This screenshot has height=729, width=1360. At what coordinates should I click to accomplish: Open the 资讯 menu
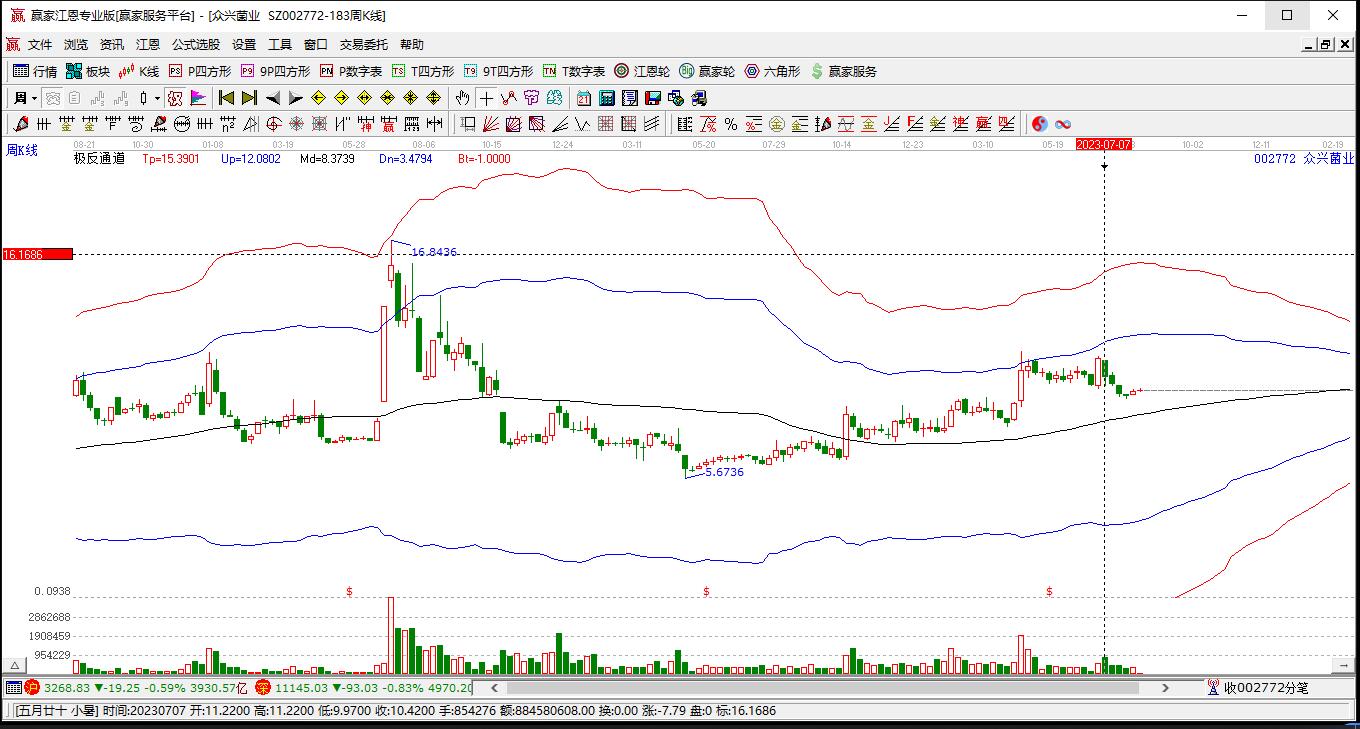[x=112, y=45]
